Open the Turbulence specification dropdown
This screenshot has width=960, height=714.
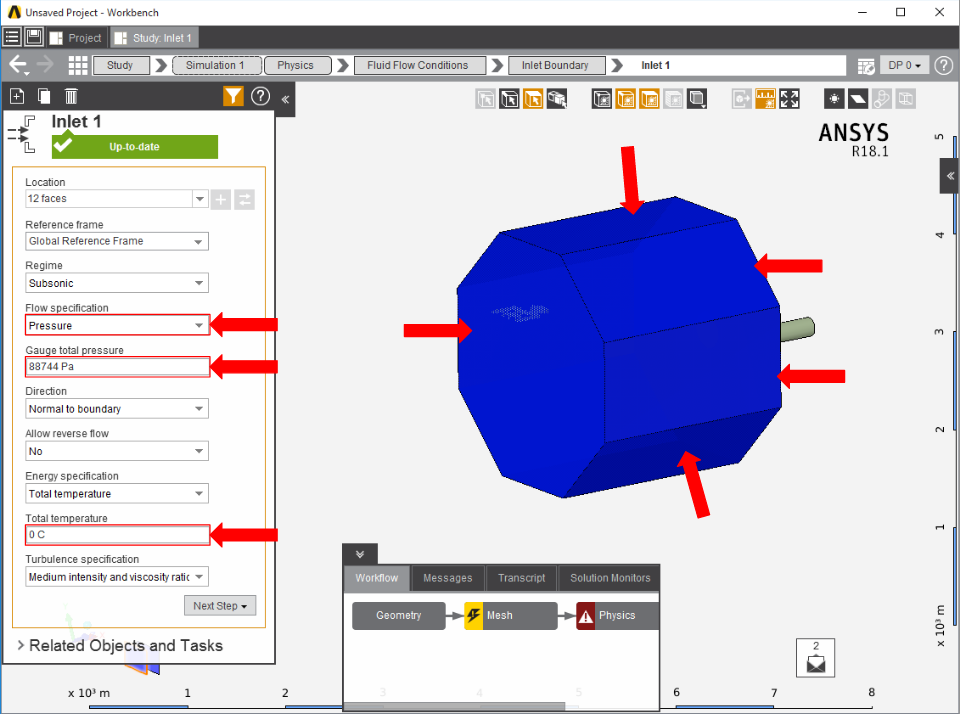pos(117,577)
